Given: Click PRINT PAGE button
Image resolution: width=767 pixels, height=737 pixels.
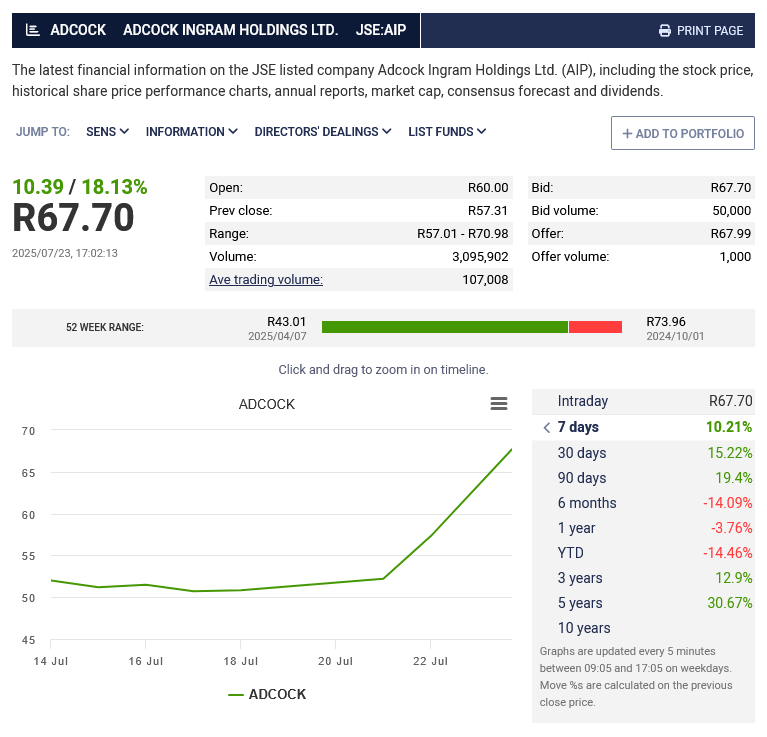Looking at the screenshot, I should click(x=700, y=31).
